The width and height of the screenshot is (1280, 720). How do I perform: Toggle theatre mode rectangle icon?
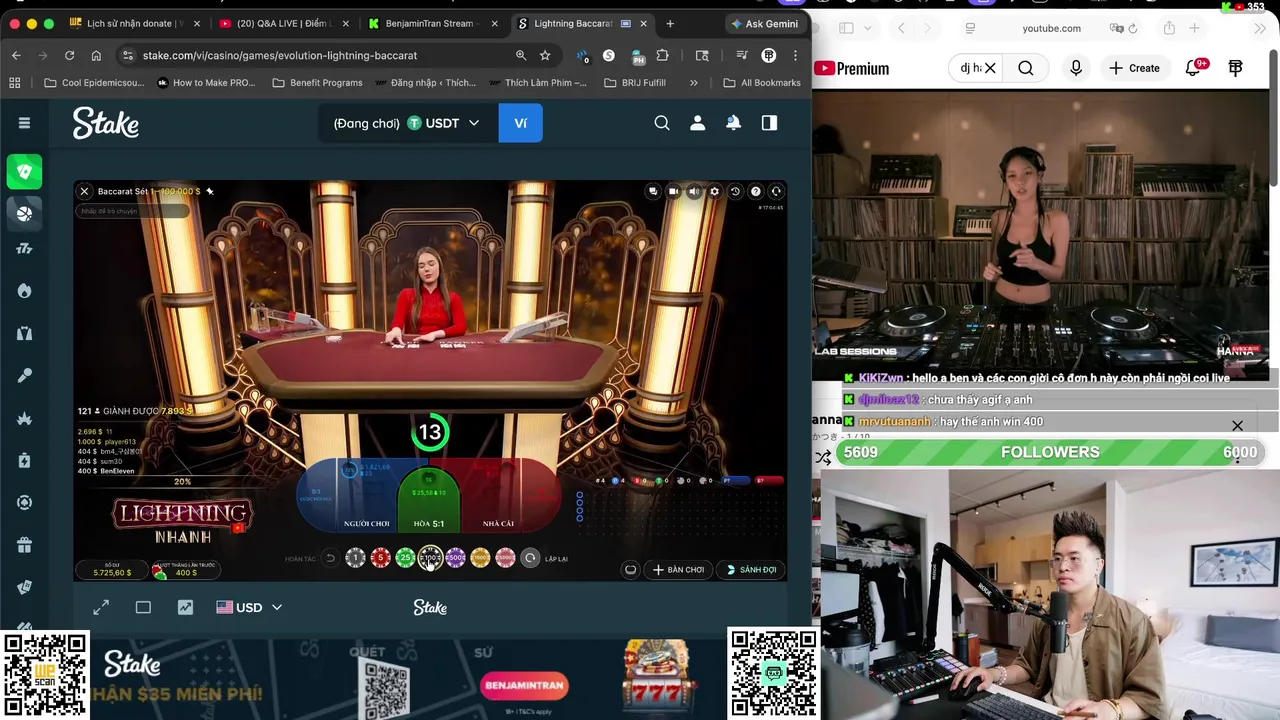143,607
